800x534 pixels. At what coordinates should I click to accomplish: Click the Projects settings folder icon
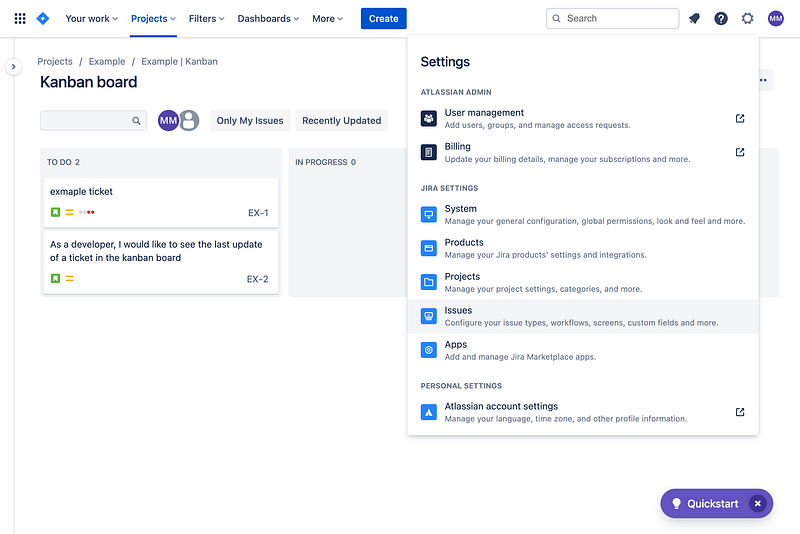click(x=429, y=282)
